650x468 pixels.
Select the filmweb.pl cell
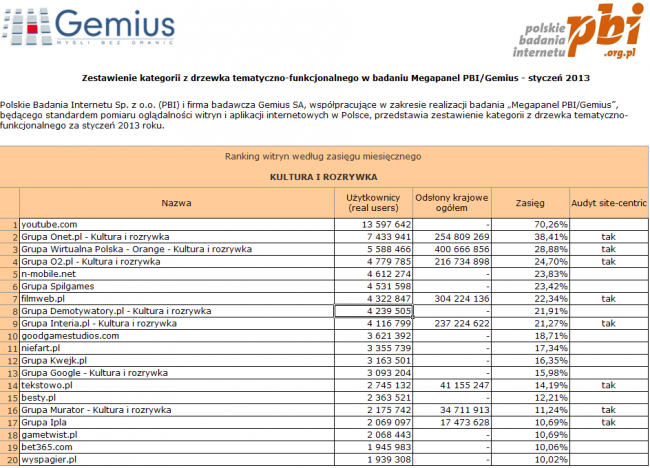pyautogui.click(x=43, y=298)
